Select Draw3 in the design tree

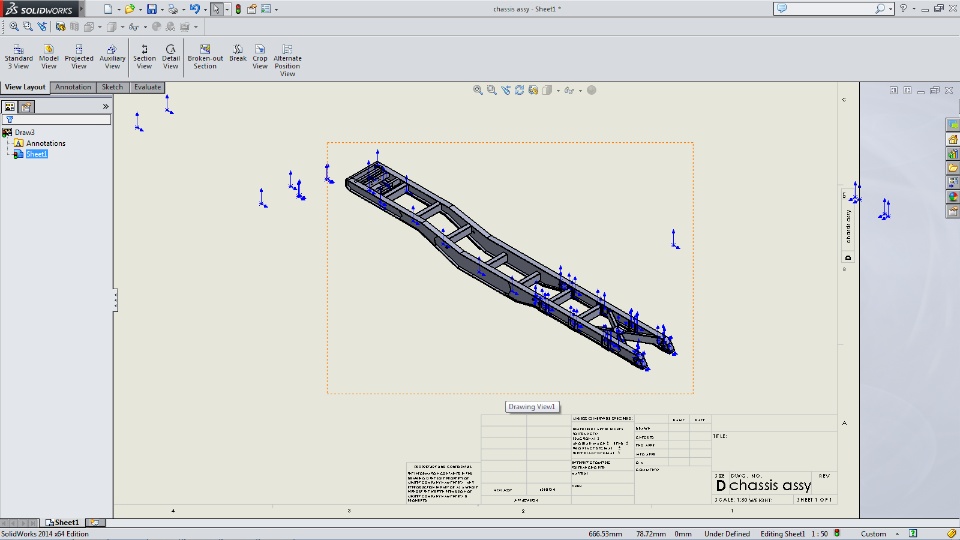point(24,132)
